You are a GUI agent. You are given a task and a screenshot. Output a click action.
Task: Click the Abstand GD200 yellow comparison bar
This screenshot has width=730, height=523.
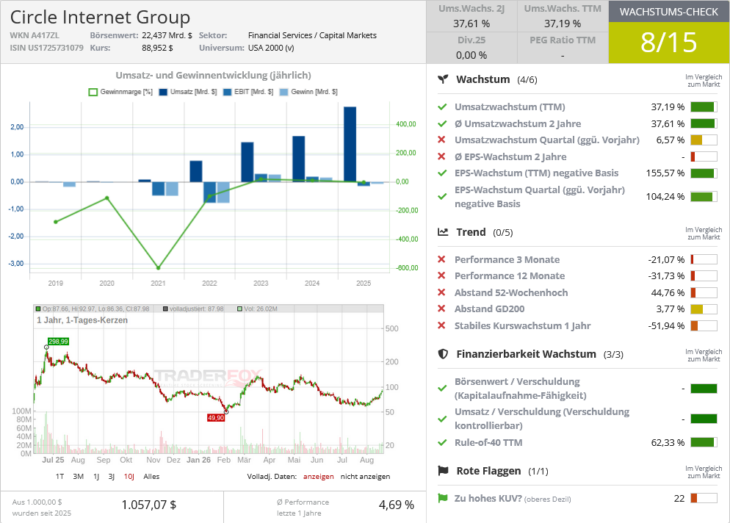(x=703, y=309)
